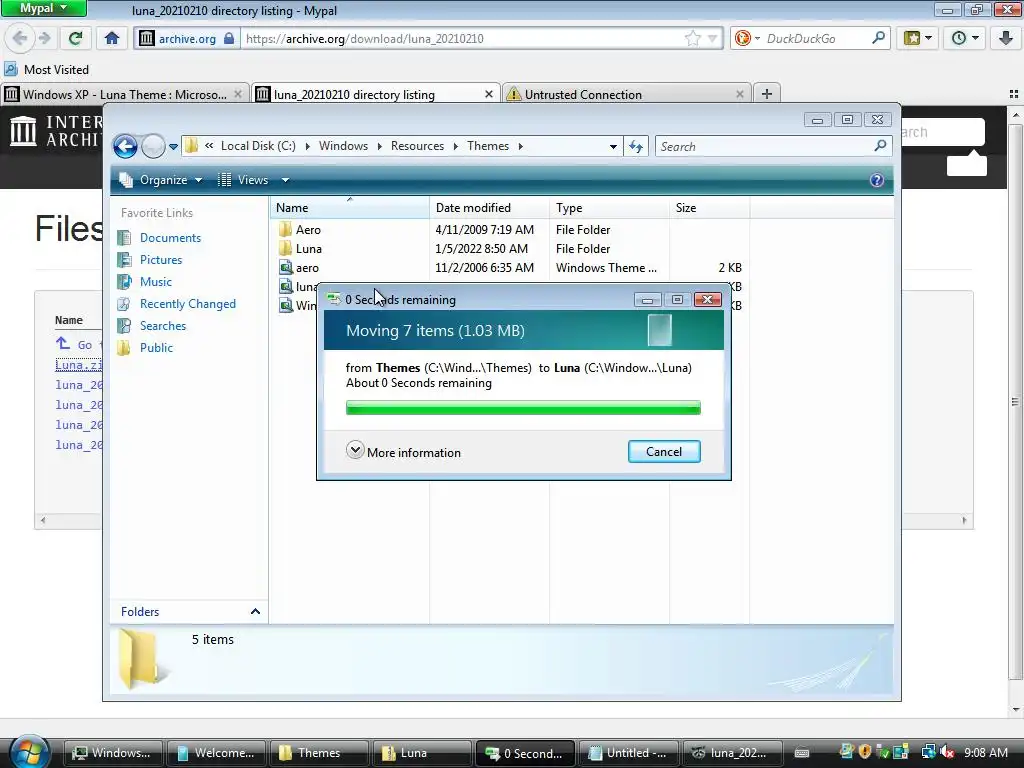The width and height of the screenshot is (1024, 768).
Task: Cancel the file move operation
Action: tap(664, 452)
